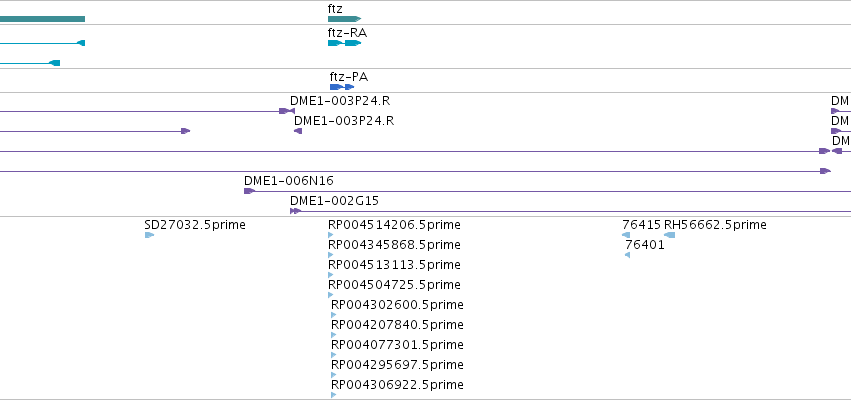The image size is (851, 400).
Task: Click the SD27032.5prime arrow marker
Action: (149, 235)
